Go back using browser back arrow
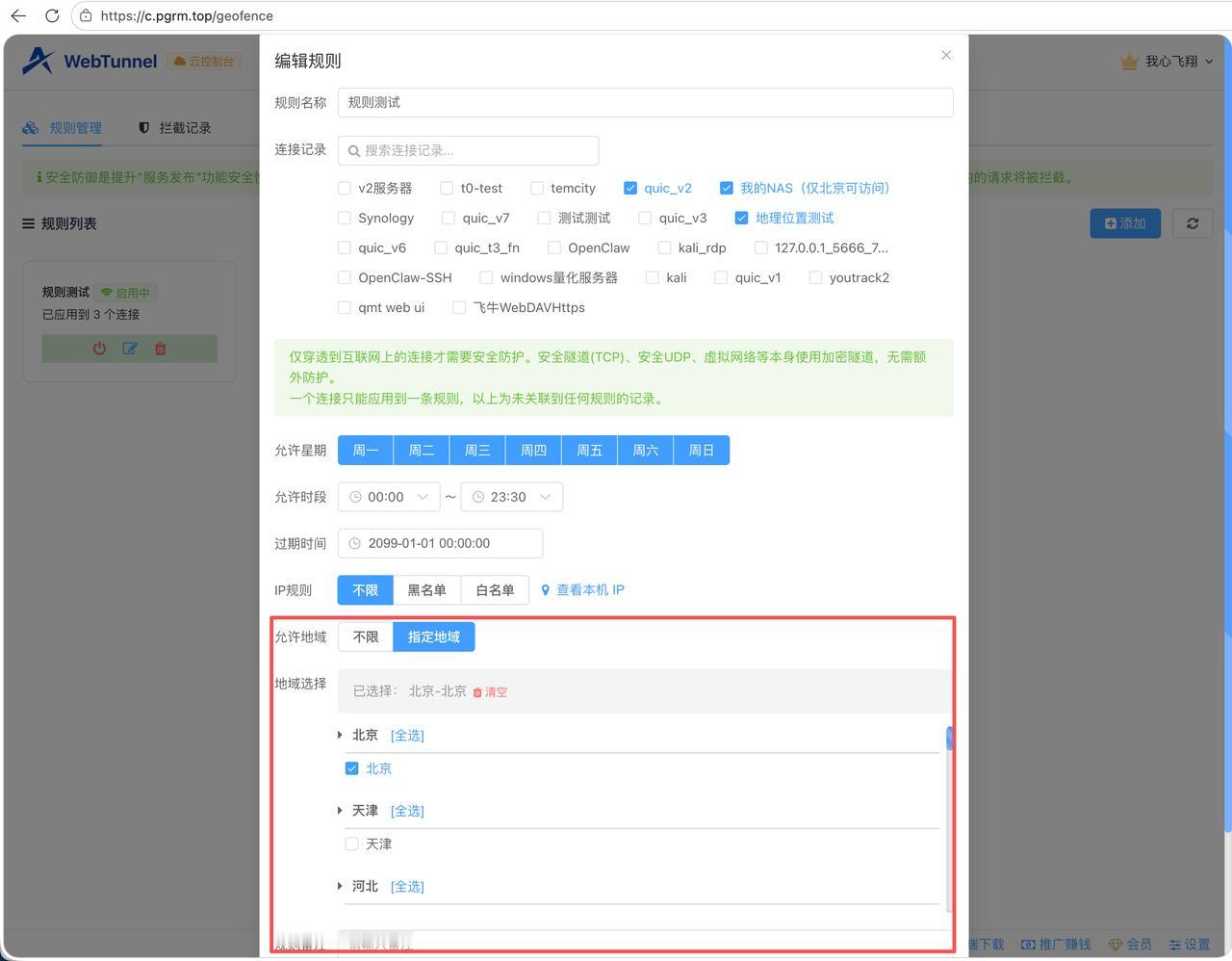 click(18, 15)
